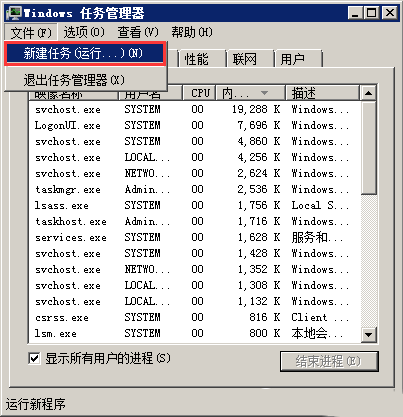Switch to the 联网 tab
Screen dimensions: 403x417
coord(249,59)
